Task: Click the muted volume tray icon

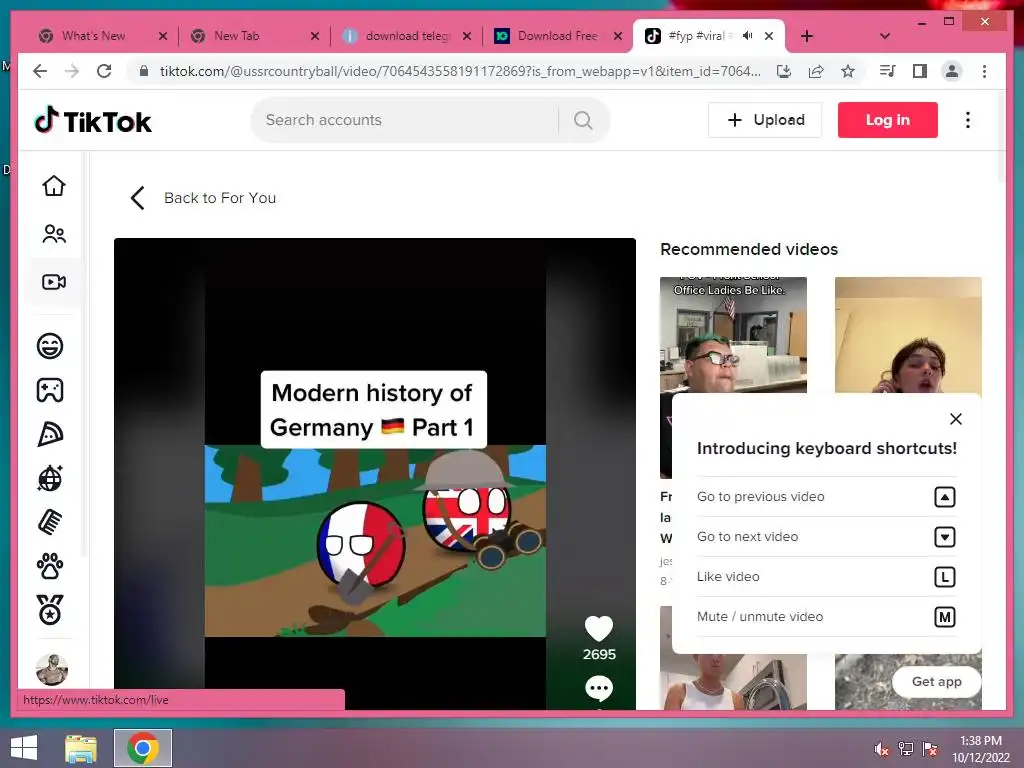Action: [x=881, y=749]
